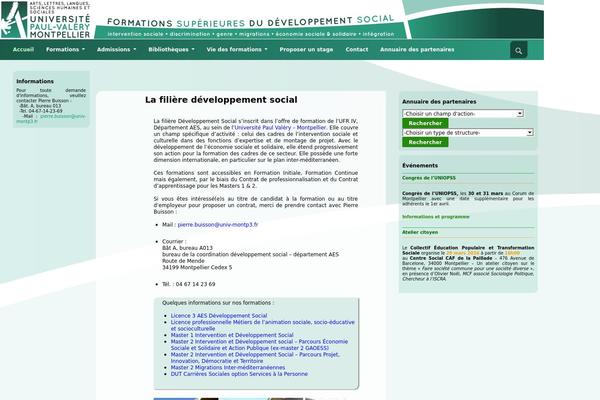Open the 'Choisir un champ d'action' dropdown
Viewport: 600px width, 400px height.
coord(463,114)
